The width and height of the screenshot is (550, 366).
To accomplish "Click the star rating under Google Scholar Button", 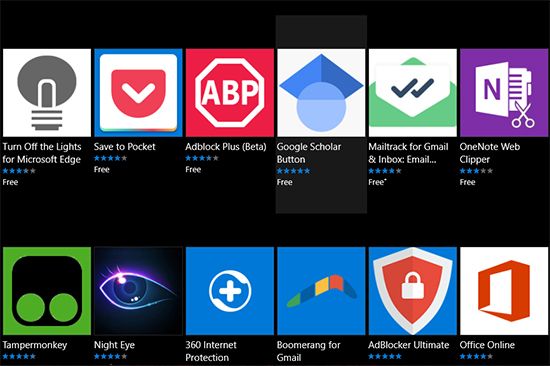I will point(294,171).
